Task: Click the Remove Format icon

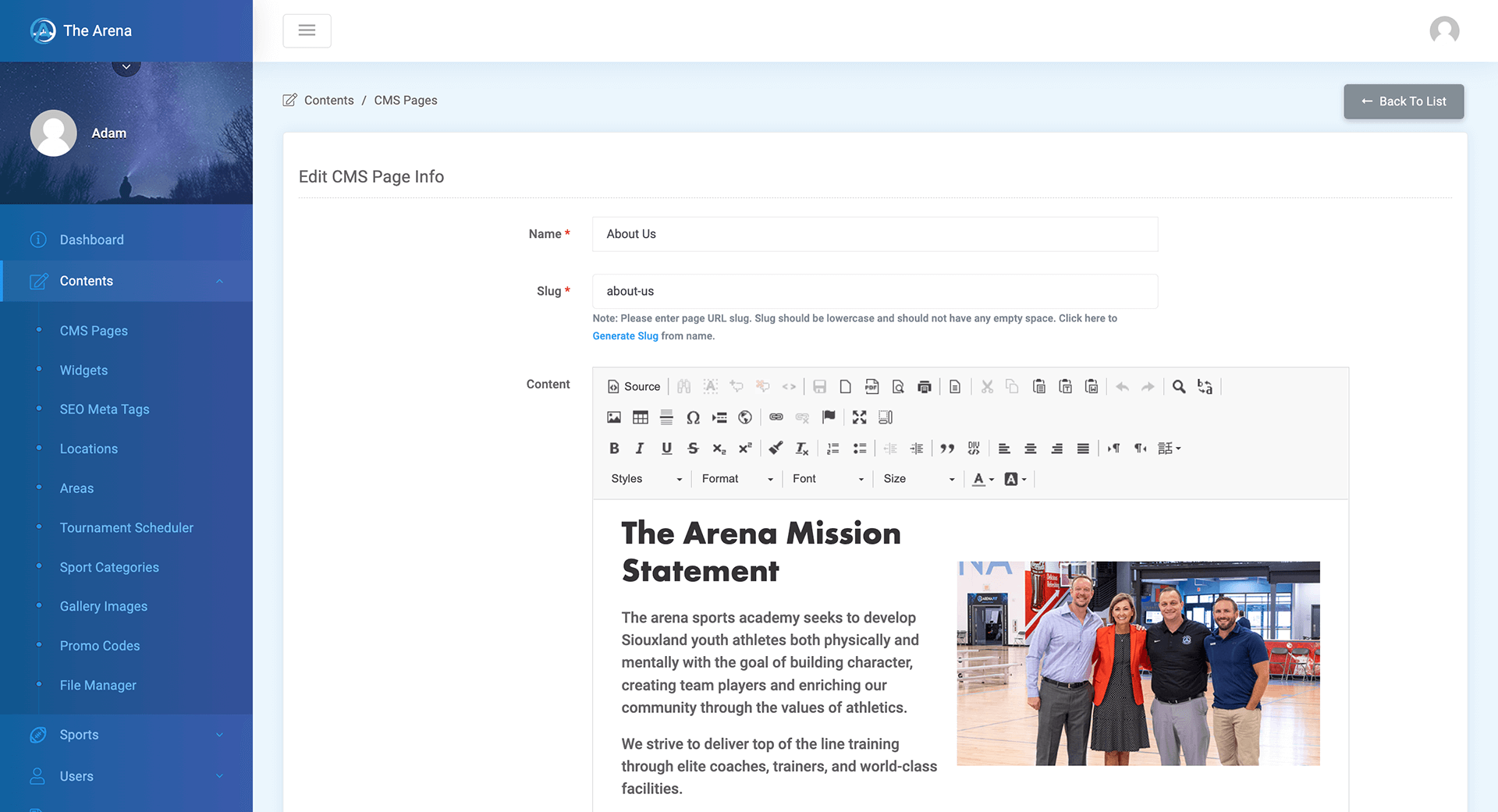Action: tap(802, 448)
